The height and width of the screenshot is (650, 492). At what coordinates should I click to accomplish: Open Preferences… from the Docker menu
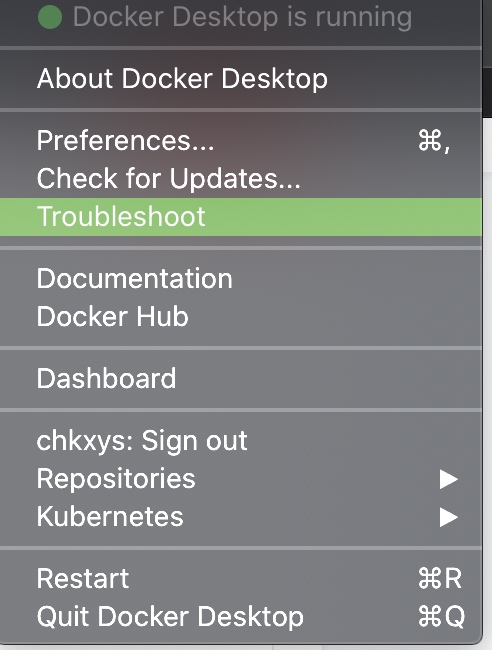pos(241,141)
